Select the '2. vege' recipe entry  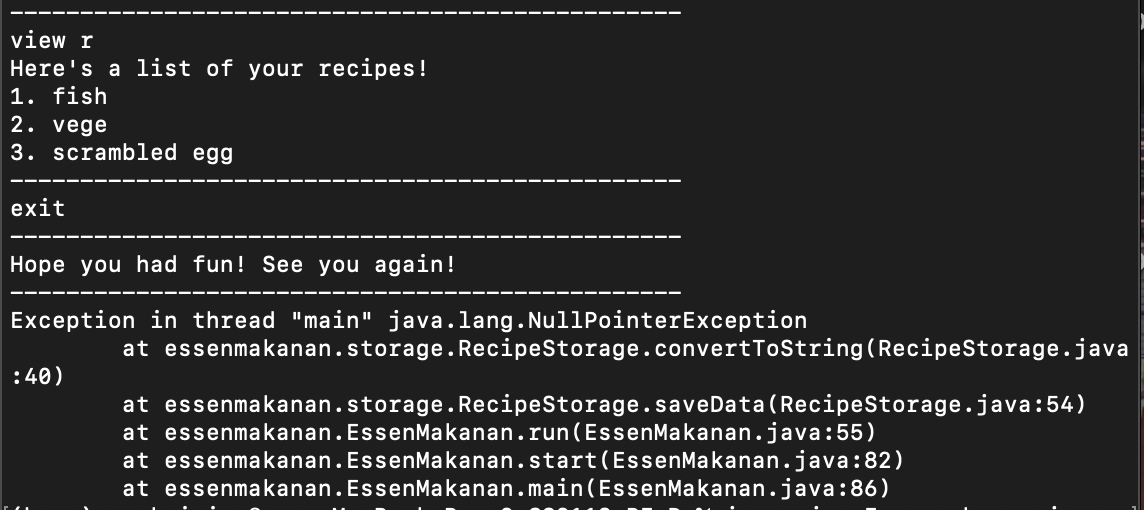pyautogui.click(x=58, y=125)
